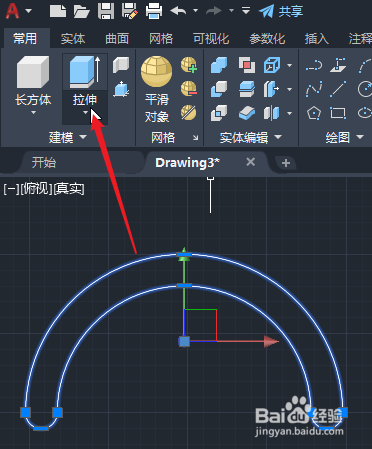Switch to the 曲面 ribbon tab
This screenshot has width=372, height=449.
(117, 39)
